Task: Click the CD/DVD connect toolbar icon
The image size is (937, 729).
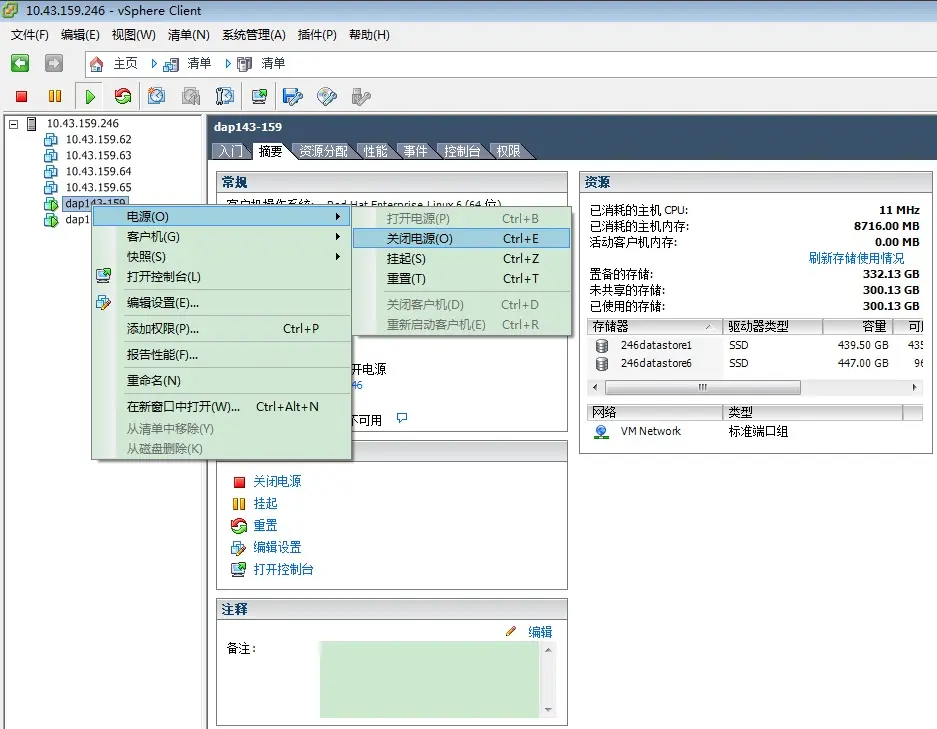Action: point(327,96)
